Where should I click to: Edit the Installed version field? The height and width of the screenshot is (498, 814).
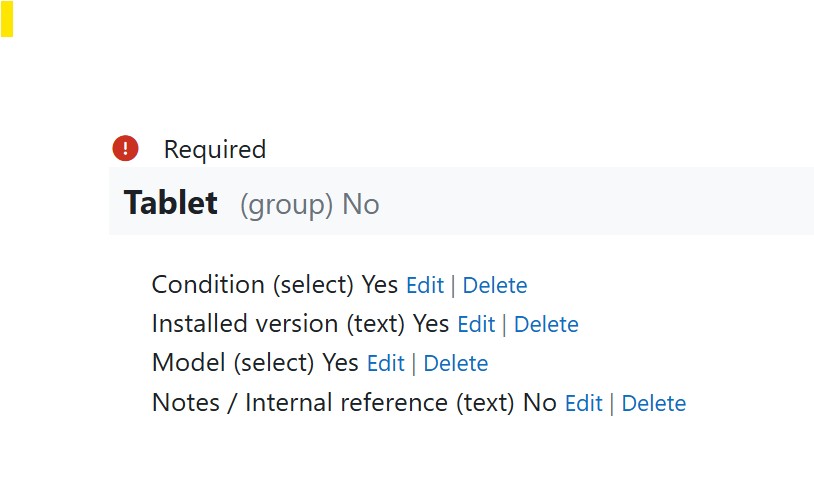[x=476, y=324]
